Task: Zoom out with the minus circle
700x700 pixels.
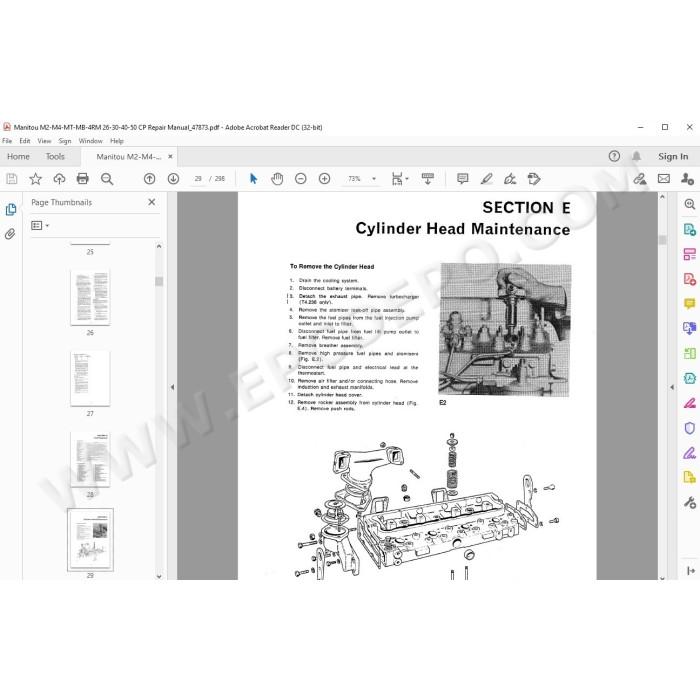Action: (x=301, y=179)
